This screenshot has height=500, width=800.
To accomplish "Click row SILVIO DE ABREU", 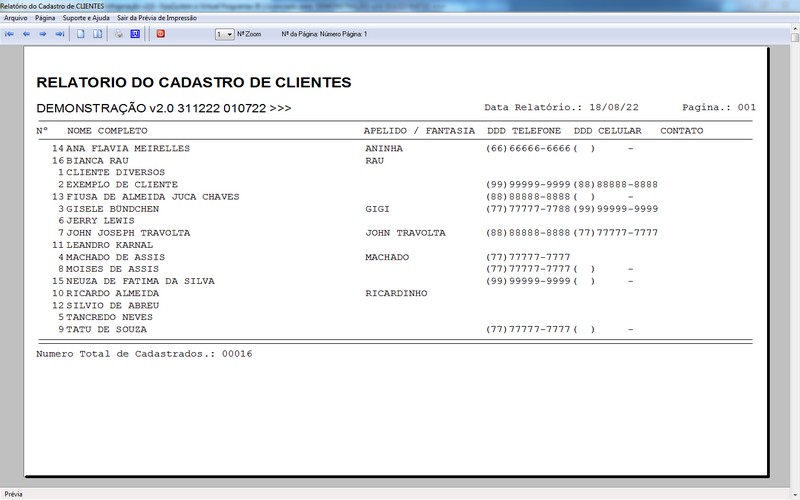I will click(x=105, y=306).
